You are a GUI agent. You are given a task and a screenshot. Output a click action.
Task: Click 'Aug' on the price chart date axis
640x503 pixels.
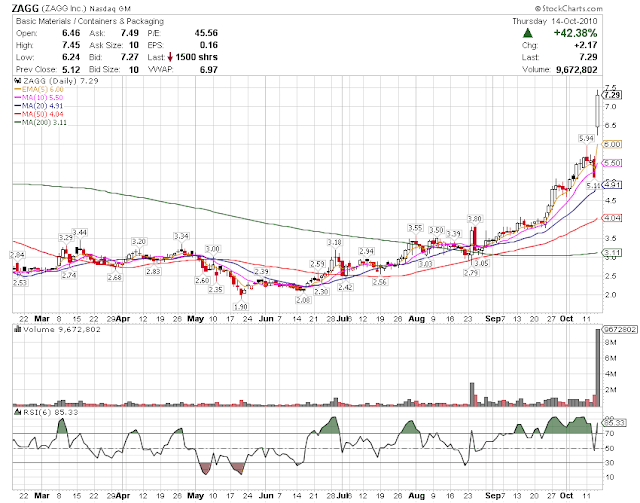(x=417, y=318)
